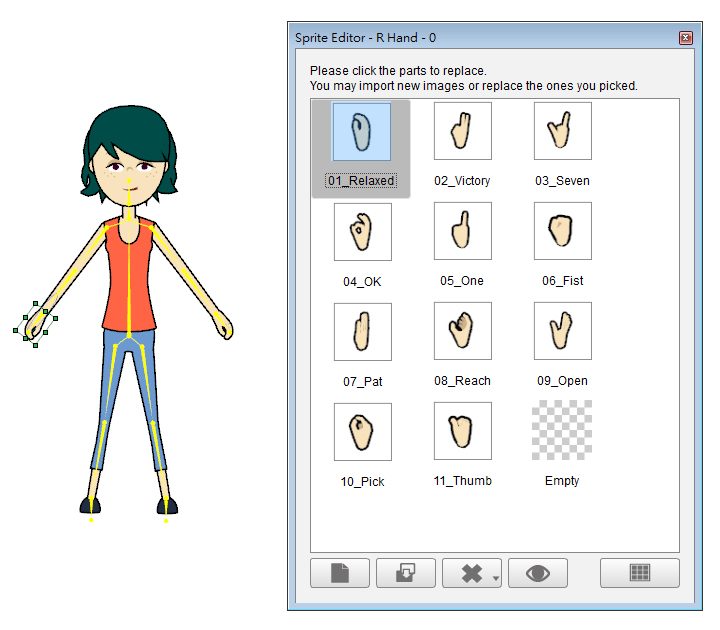The image size is (720, 630).
Task: Select the 06_Fist hand sprite
Action: click(x=562, y=232)
